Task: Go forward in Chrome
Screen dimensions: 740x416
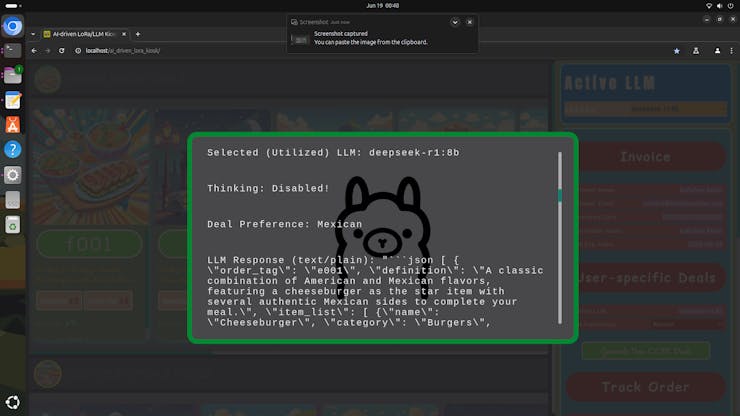Action: point(48,51)
